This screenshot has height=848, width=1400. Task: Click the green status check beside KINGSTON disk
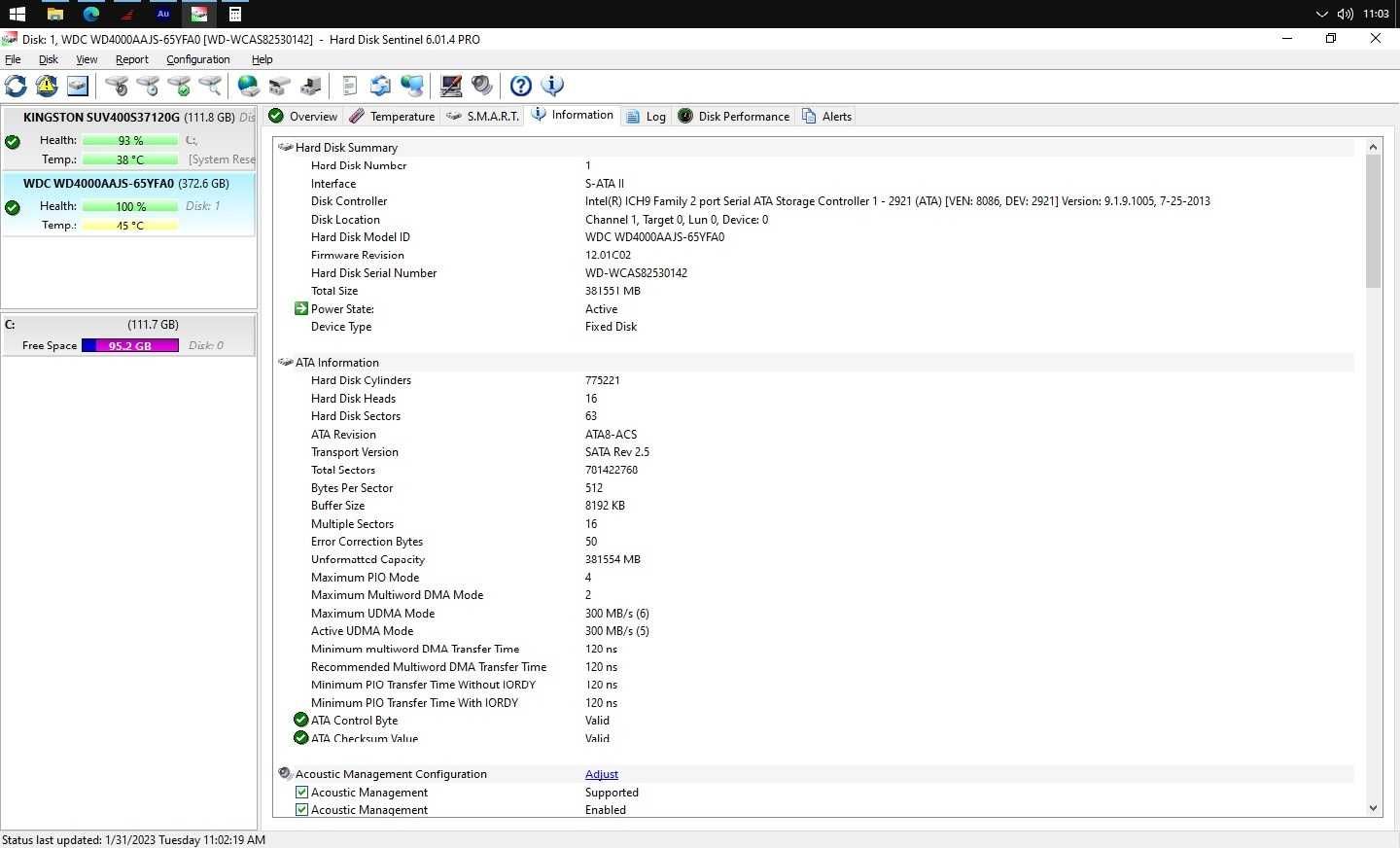(x=13, y=141)
